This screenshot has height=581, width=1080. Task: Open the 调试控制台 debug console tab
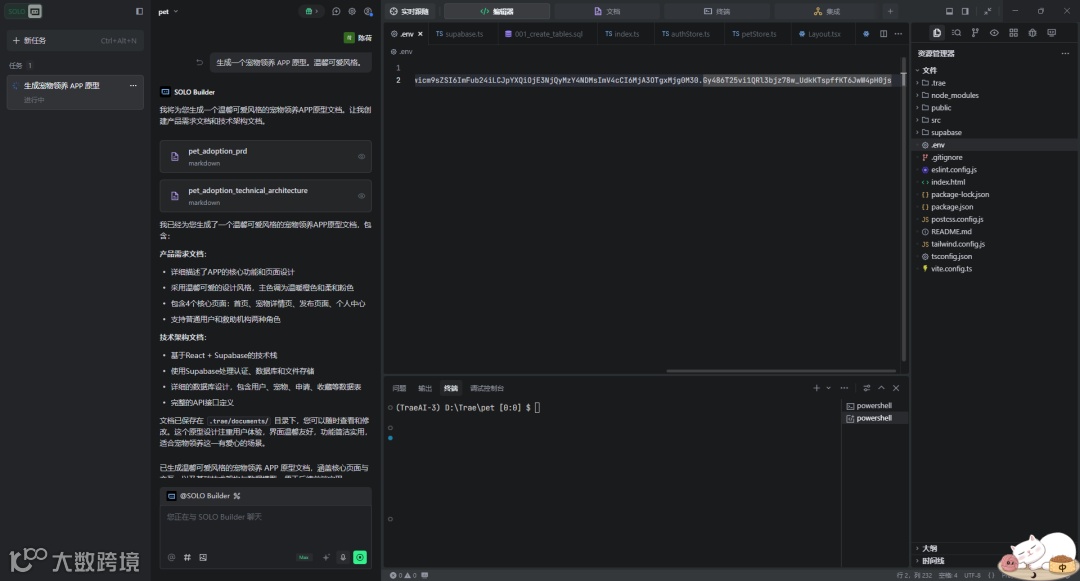pyautogui.click(x=487, y=388)
